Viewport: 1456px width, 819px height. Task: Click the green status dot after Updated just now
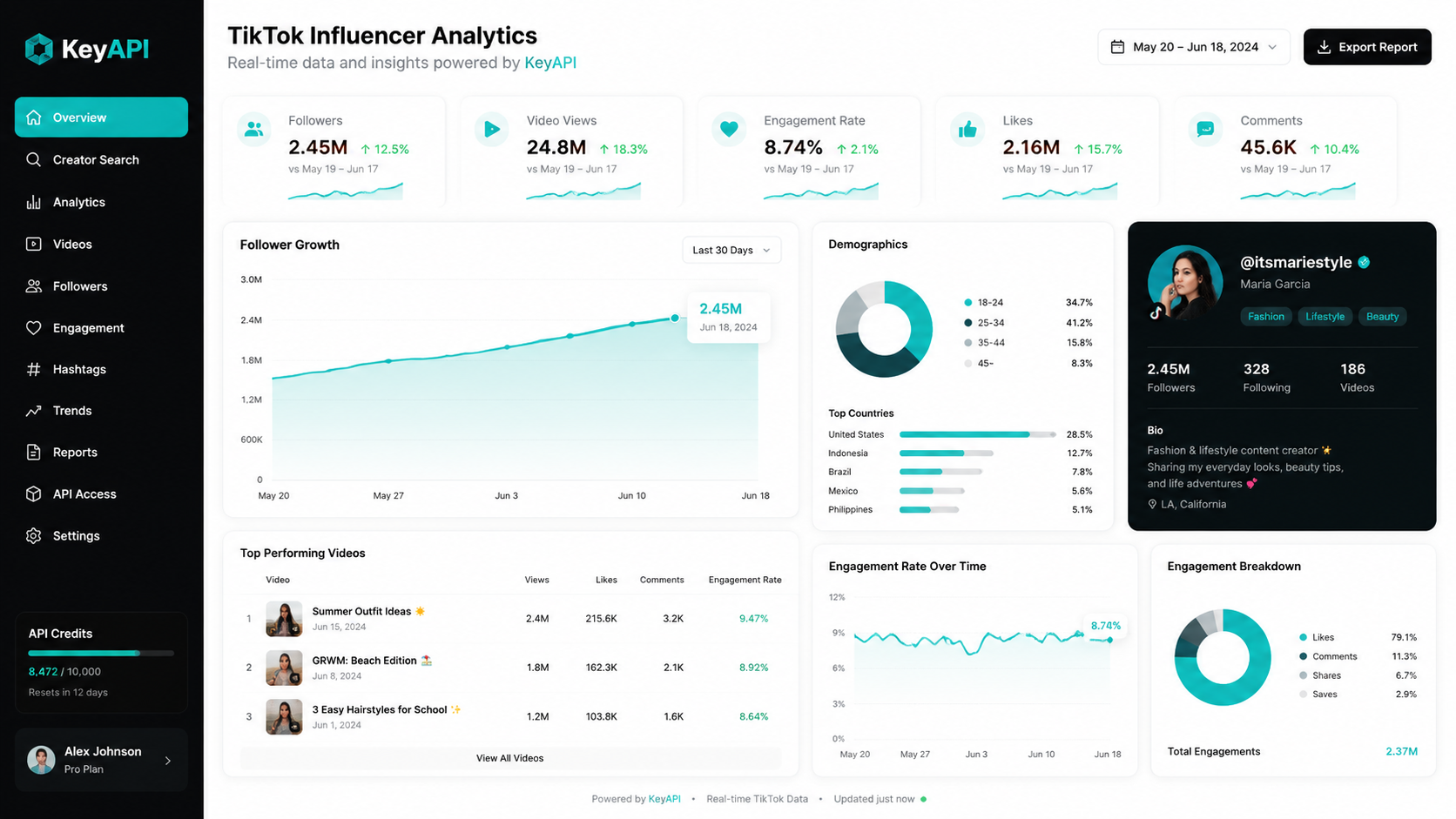coord(923,799)
